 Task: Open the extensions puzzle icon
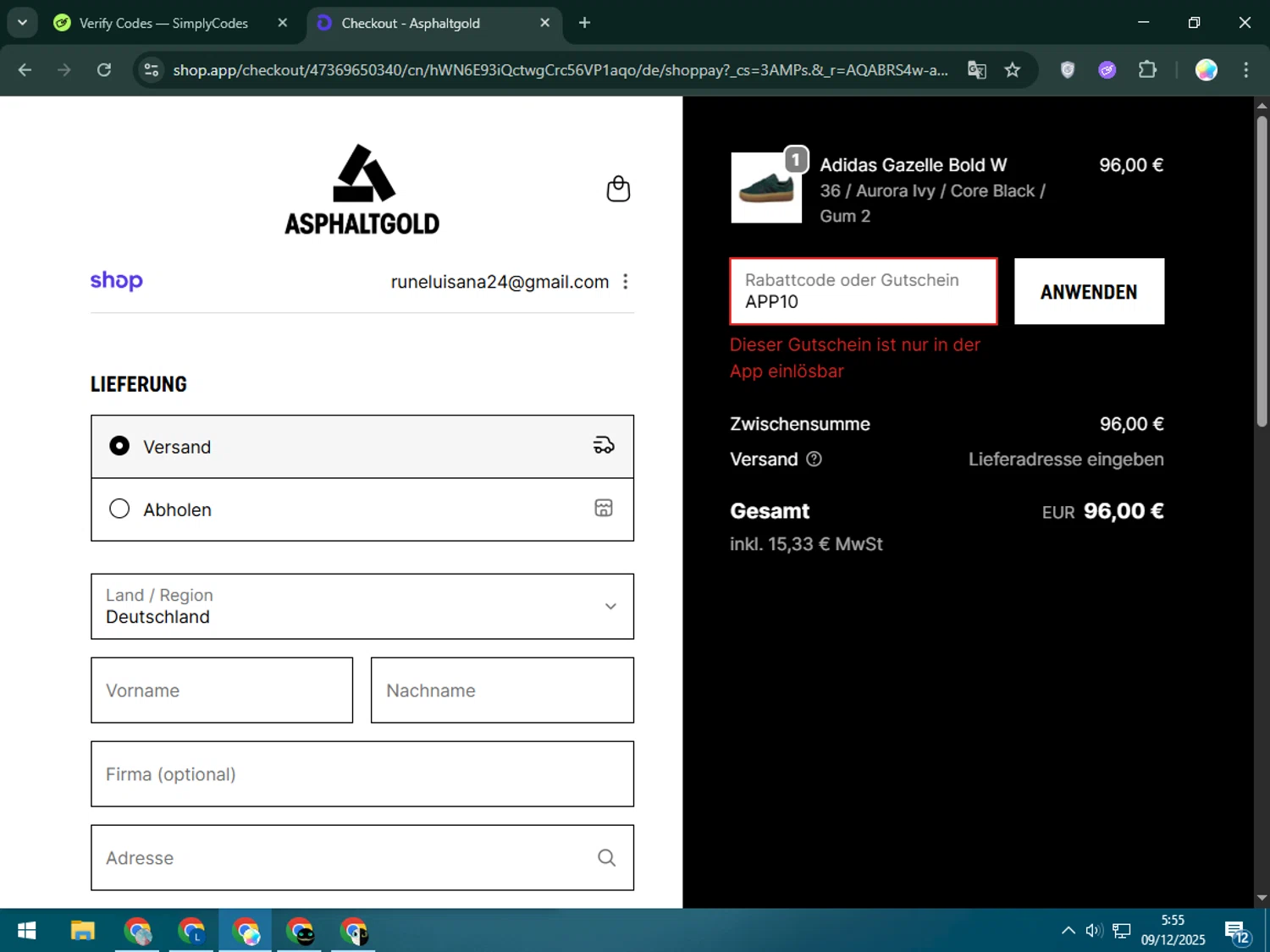pyautogui.click(x=1147, y=70)
